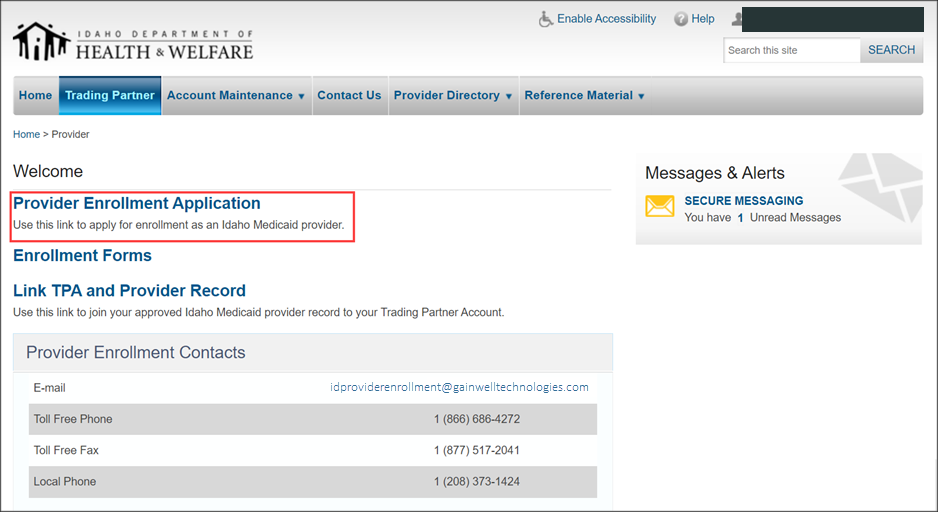Screen dimensions: 938x512
Task: Open the Help link
Action: pyautogui.click(x=703, y=19)
